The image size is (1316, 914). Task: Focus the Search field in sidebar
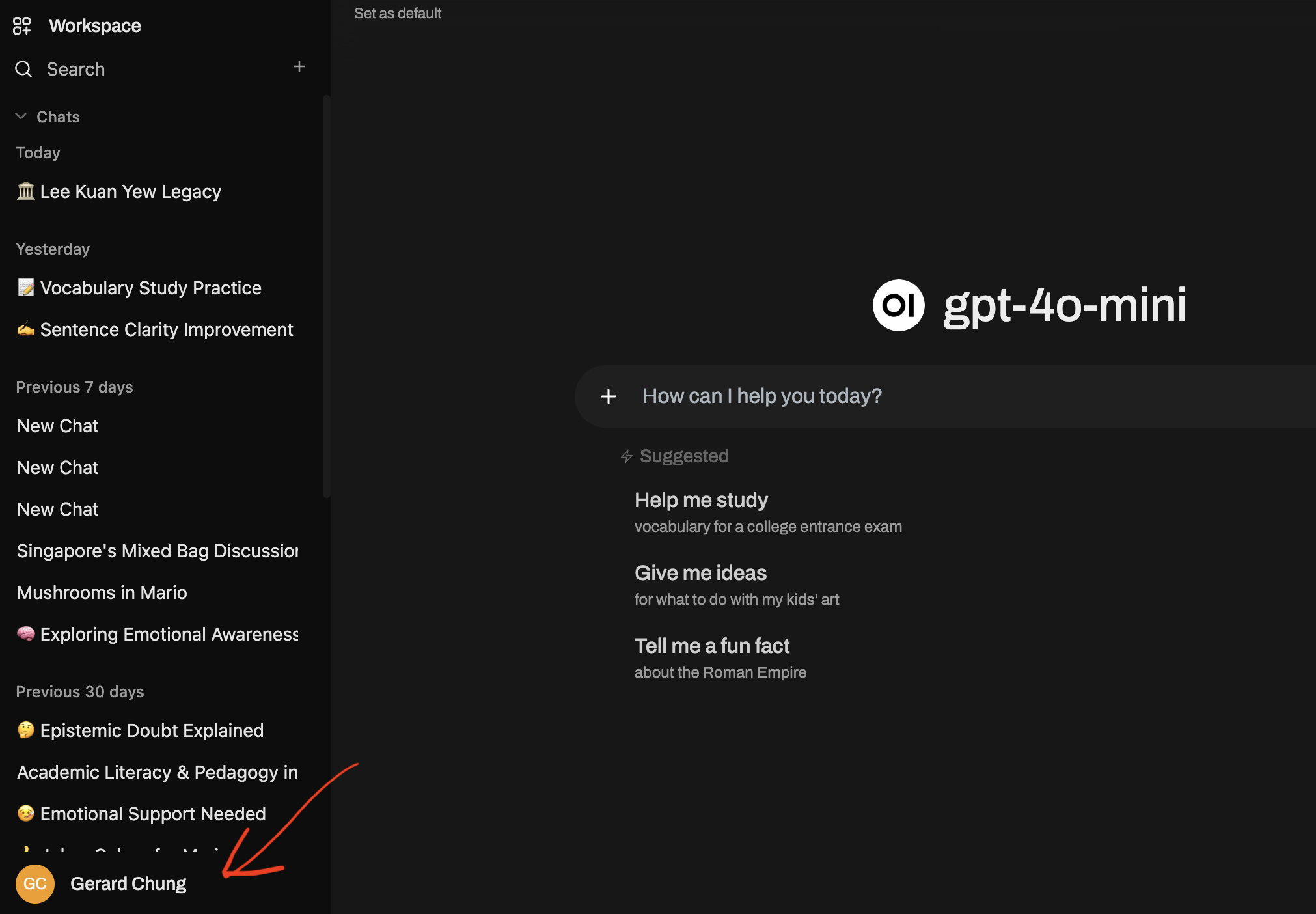(x=75, y=69)
